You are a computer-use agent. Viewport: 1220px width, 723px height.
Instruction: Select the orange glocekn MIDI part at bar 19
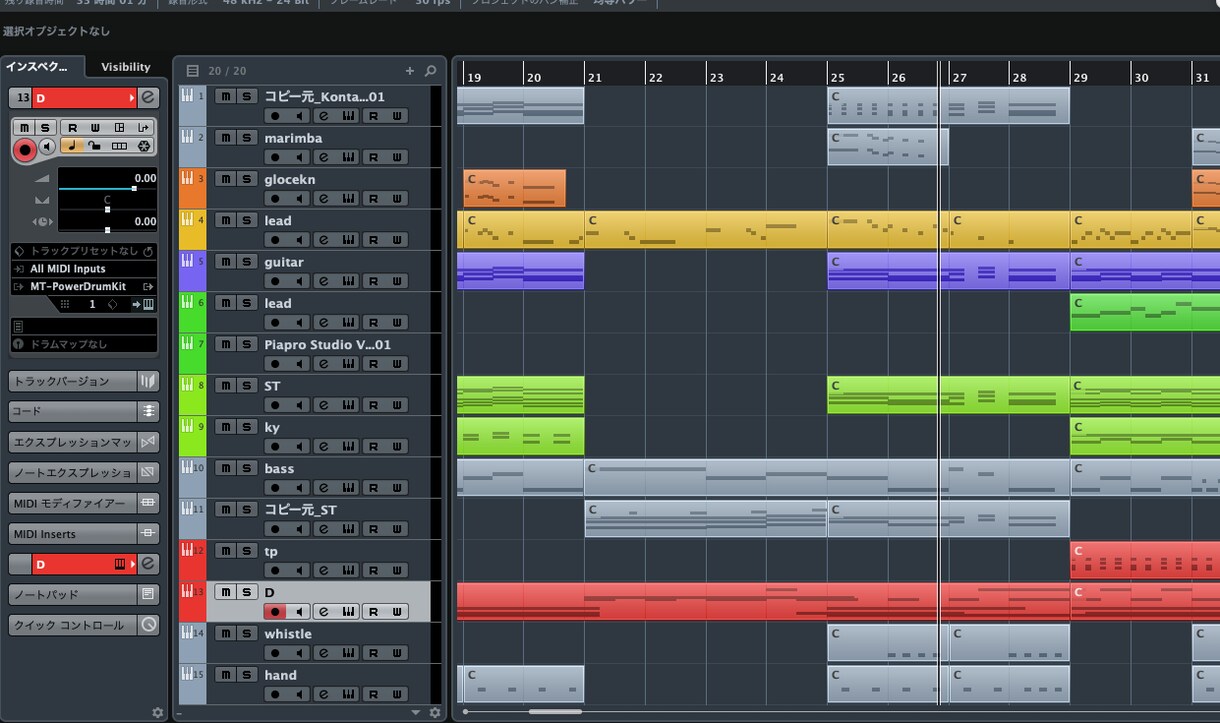[x=514, y=188]
